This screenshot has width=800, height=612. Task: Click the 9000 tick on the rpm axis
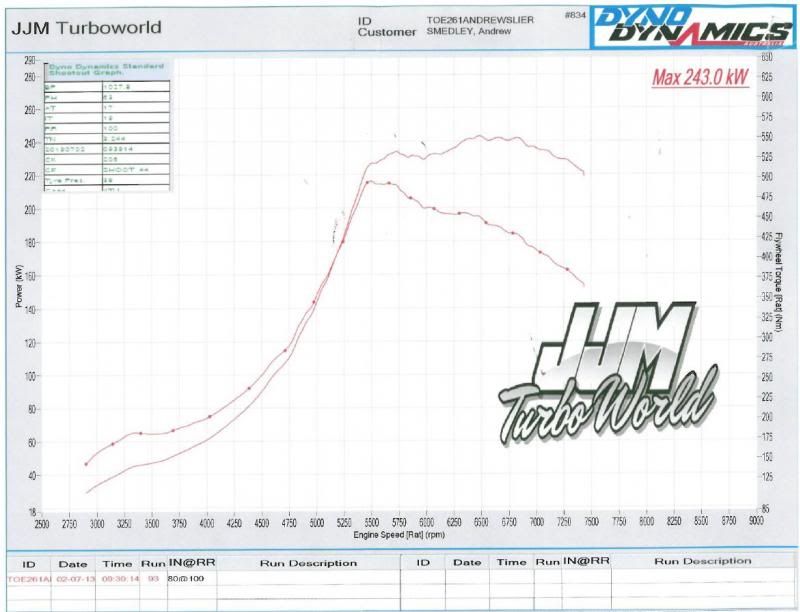(x=756, y=520)
